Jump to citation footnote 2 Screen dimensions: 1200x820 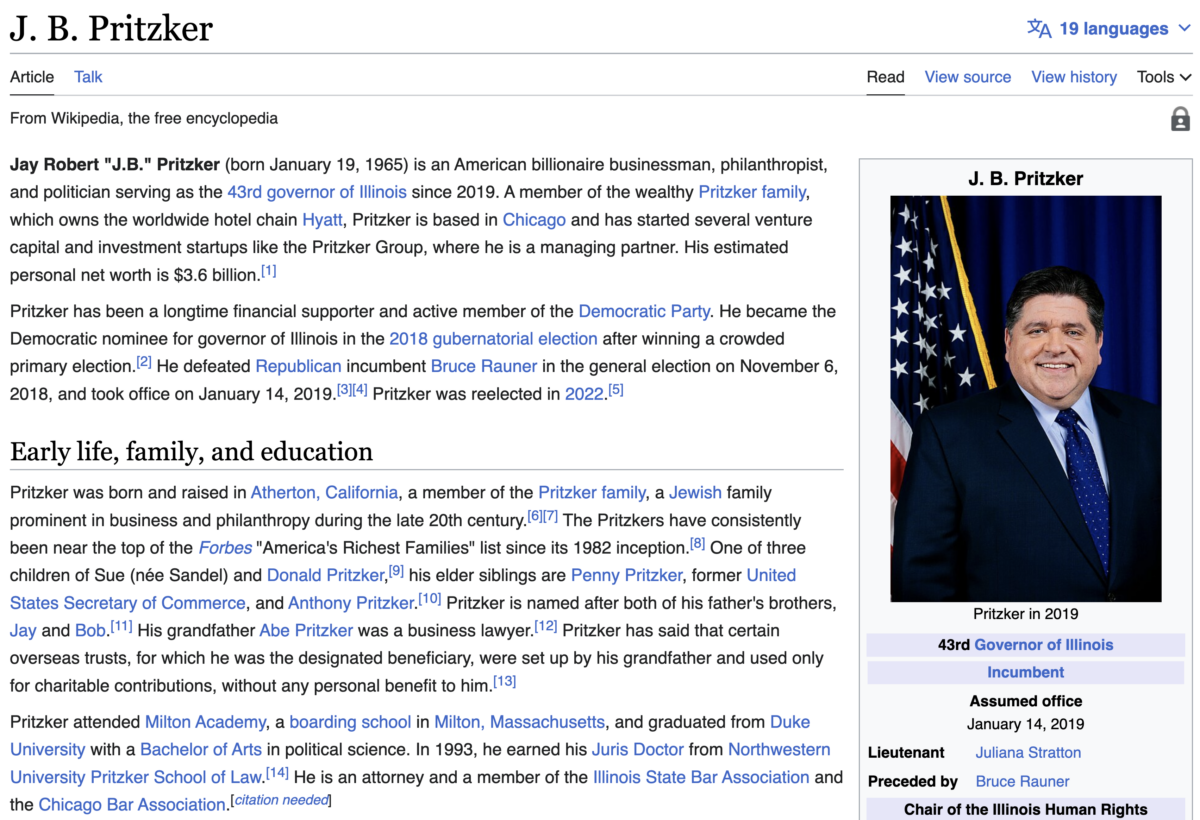point(144,362)
